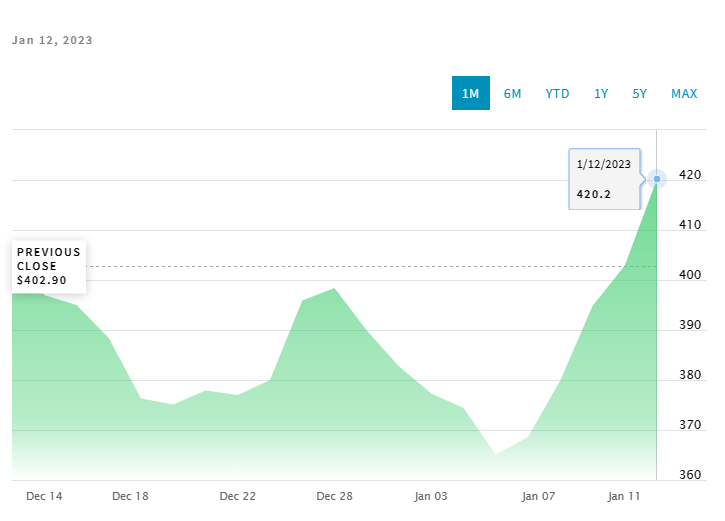Click the Jan 11 x-axis label
Viewport: 725px width, 521px height.
[x=624, y=496]
